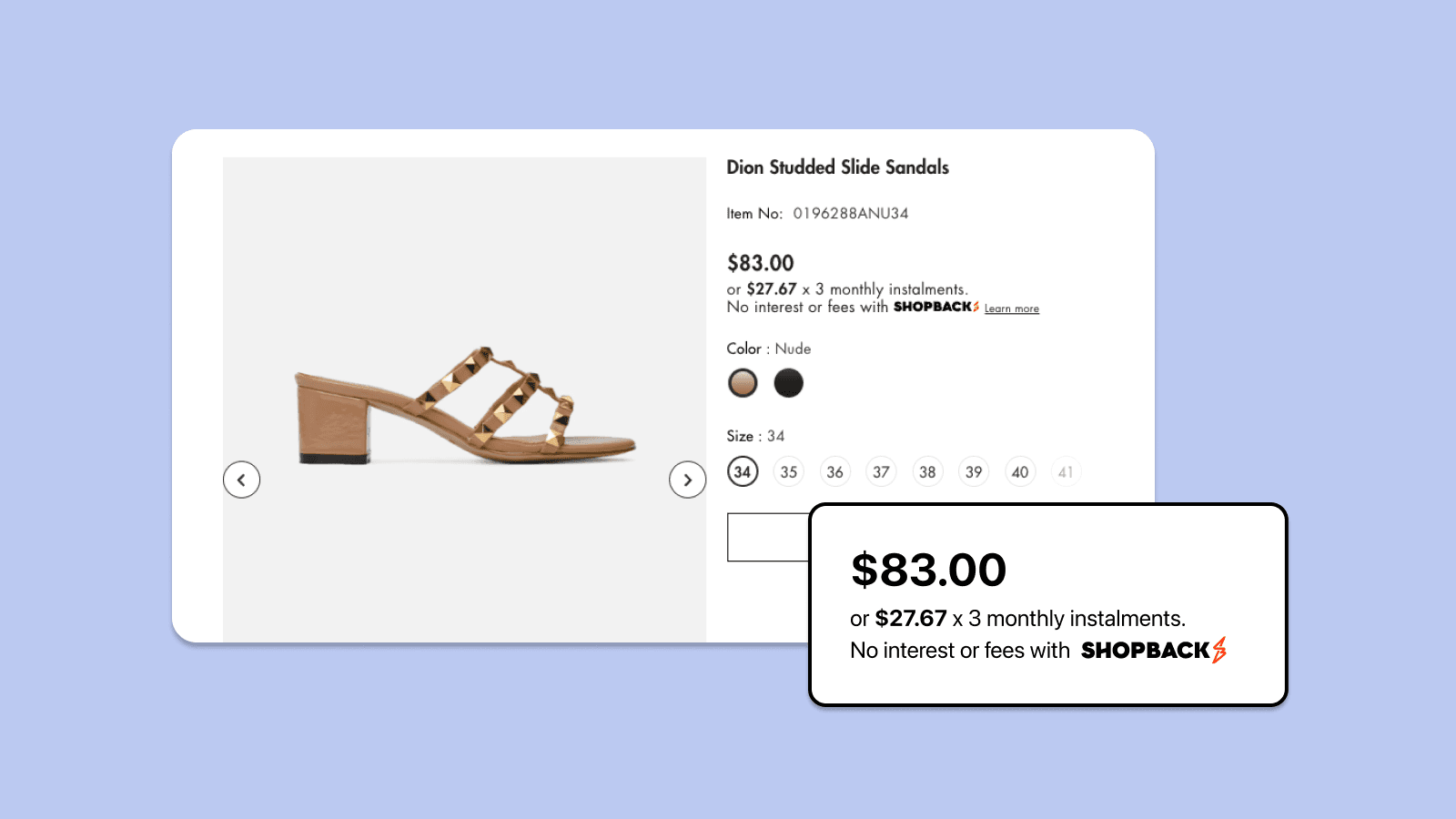Open the Learn more link about instalments
The width and height of the screenshot is (1456, 819).
(1011, 308)
